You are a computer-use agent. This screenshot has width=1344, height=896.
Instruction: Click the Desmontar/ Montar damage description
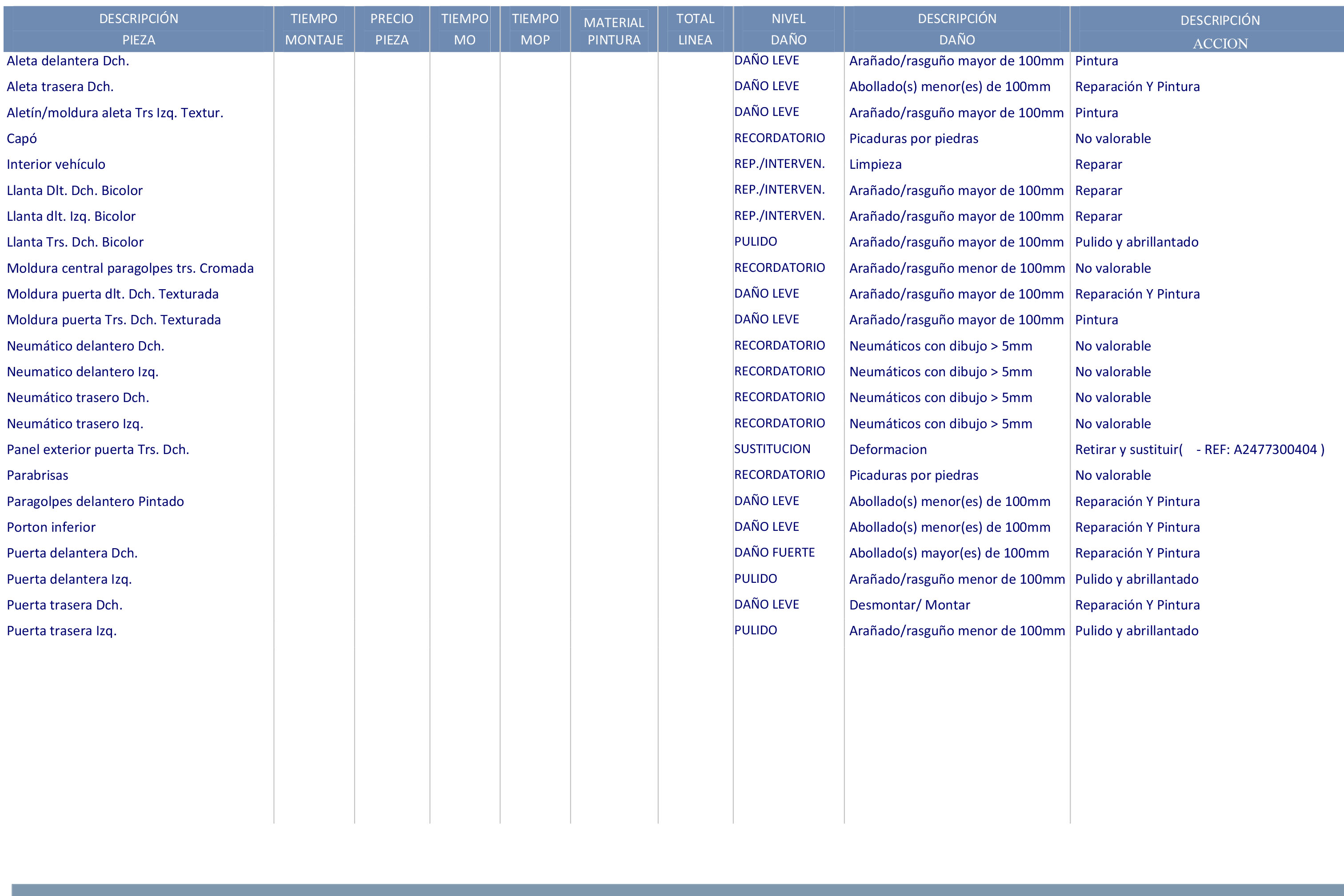(909, 605)
